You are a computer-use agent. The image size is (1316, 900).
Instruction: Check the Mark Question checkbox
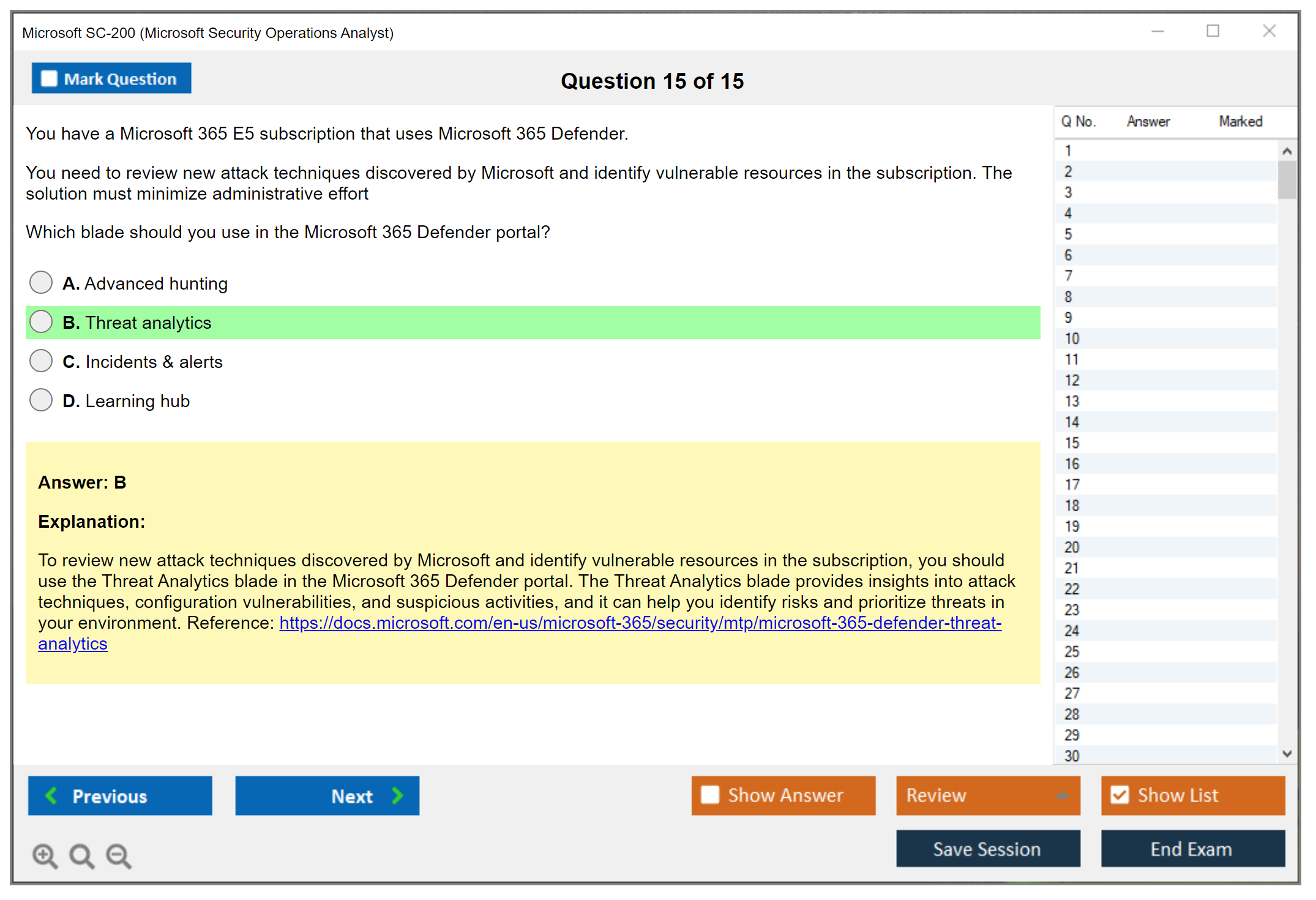[49, 79]
